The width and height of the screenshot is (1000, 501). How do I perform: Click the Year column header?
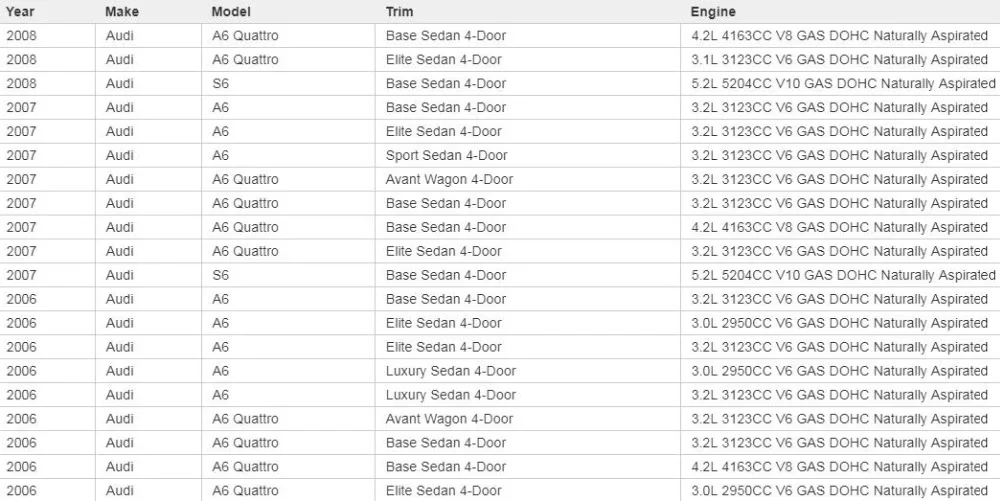pos(20,11)
